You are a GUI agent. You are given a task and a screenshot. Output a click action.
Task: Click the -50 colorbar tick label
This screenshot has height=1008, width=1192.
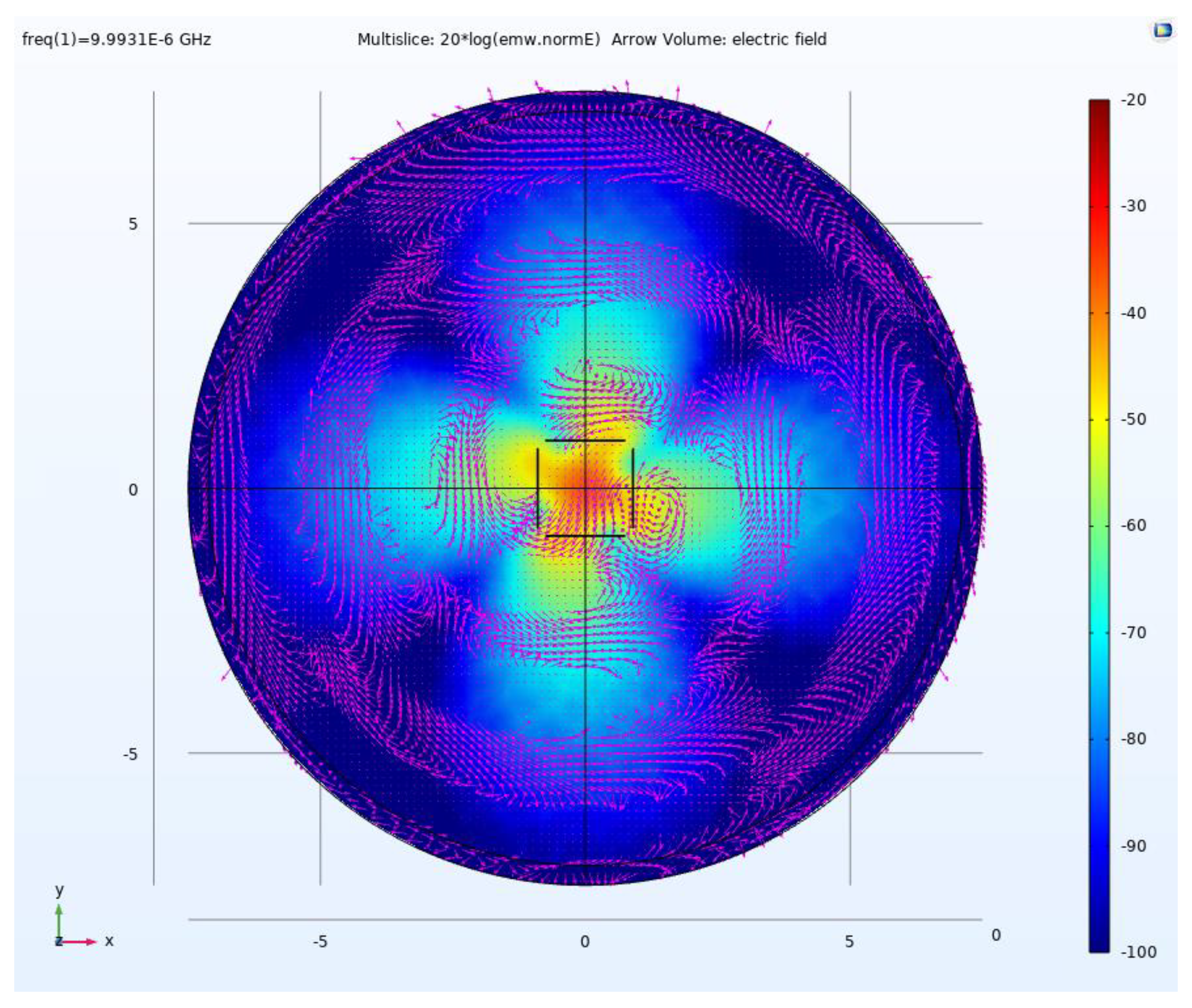[1133, 419]
